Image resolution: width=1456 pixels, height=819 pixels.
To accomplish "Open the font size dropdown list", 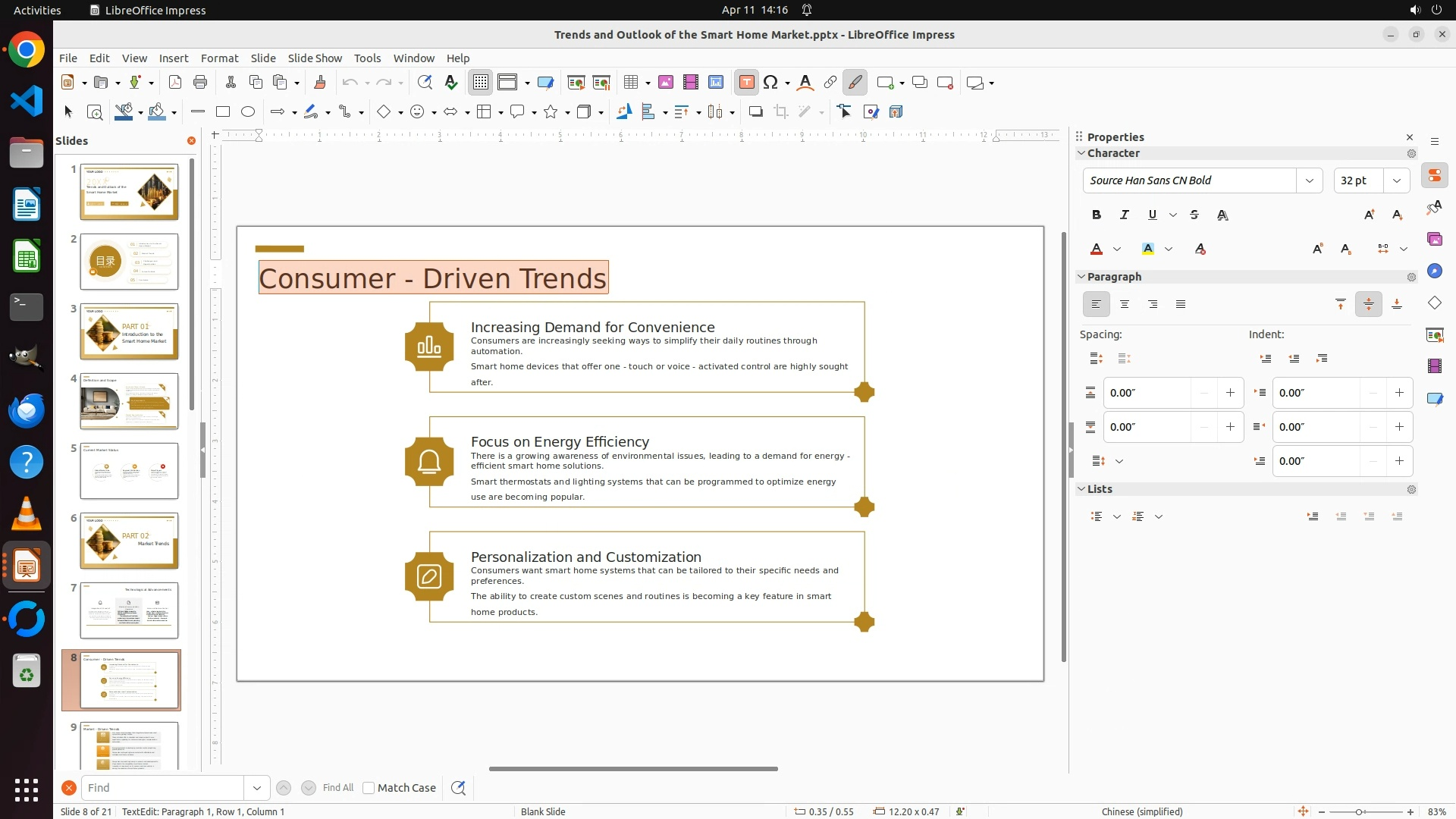I will click(x=1396, y=180).
